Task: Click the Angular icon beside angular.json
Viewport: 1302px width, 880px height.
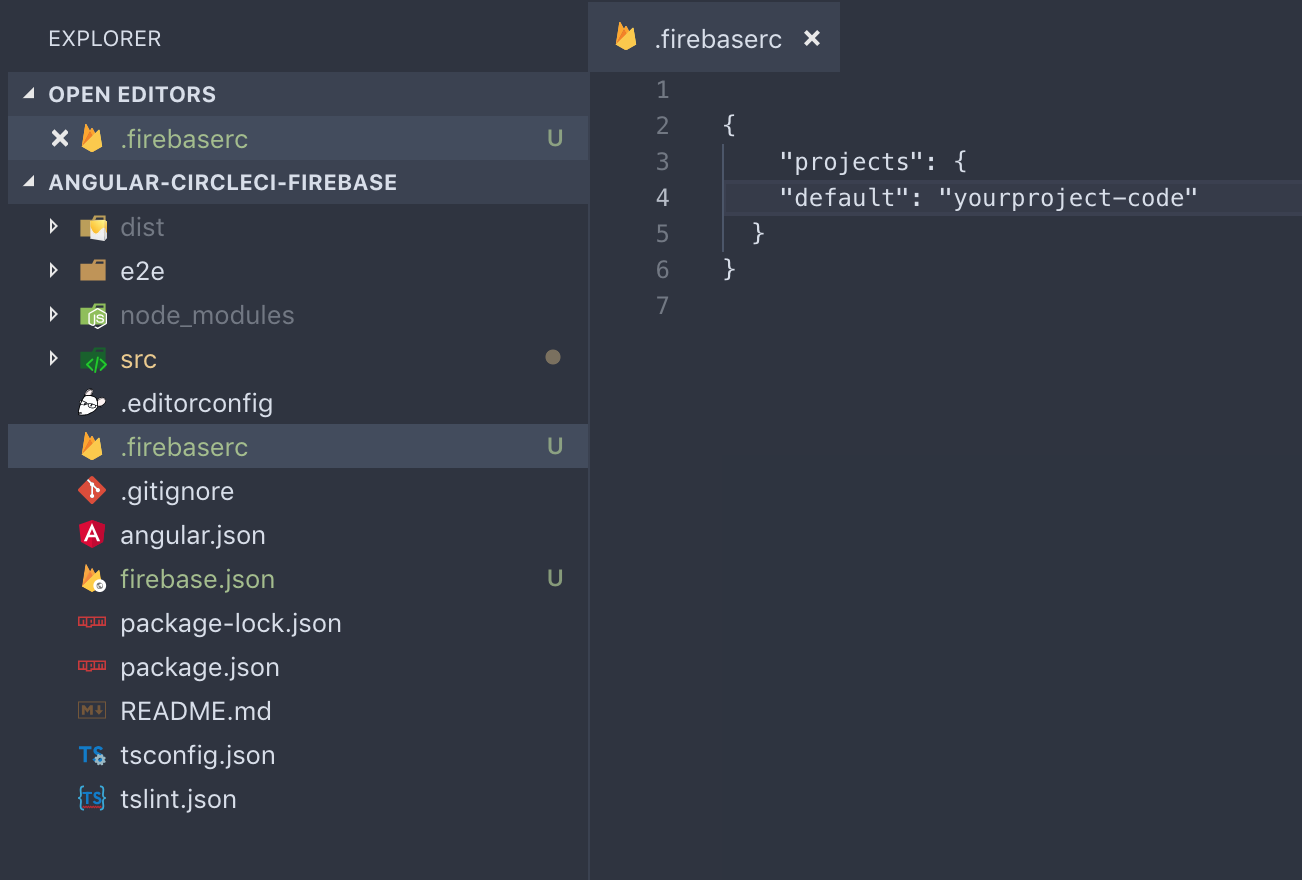Action: pos(92,534)
